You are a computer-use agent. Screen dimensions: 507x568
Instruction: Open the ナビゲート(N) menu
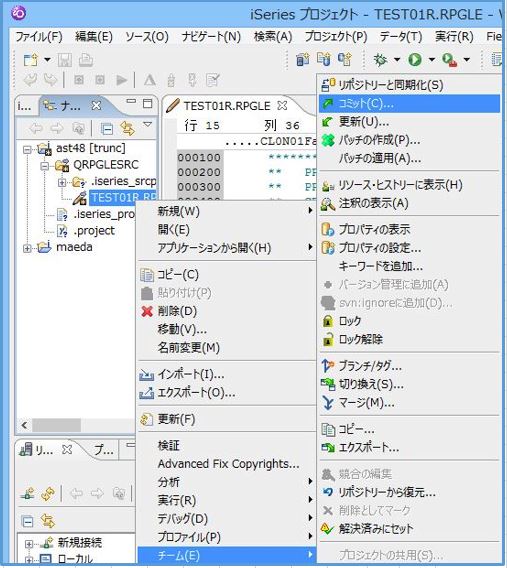211,37
